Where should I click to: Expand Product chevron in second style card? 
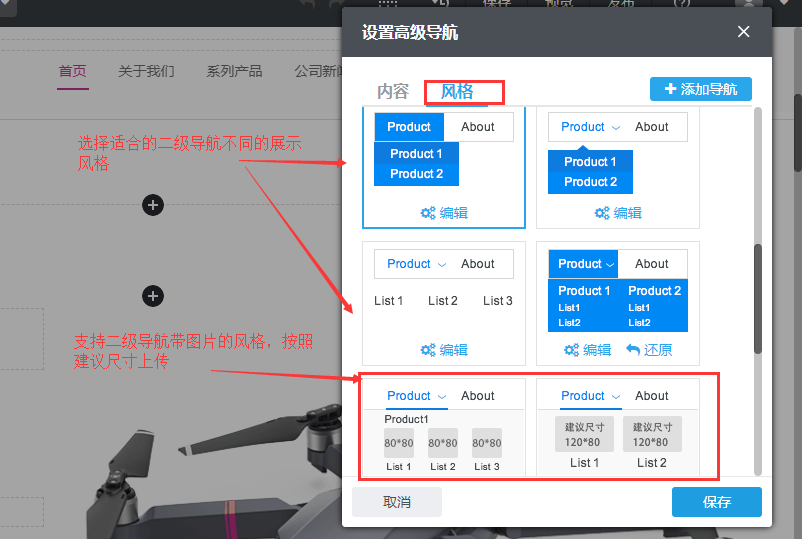coord(616,128)
